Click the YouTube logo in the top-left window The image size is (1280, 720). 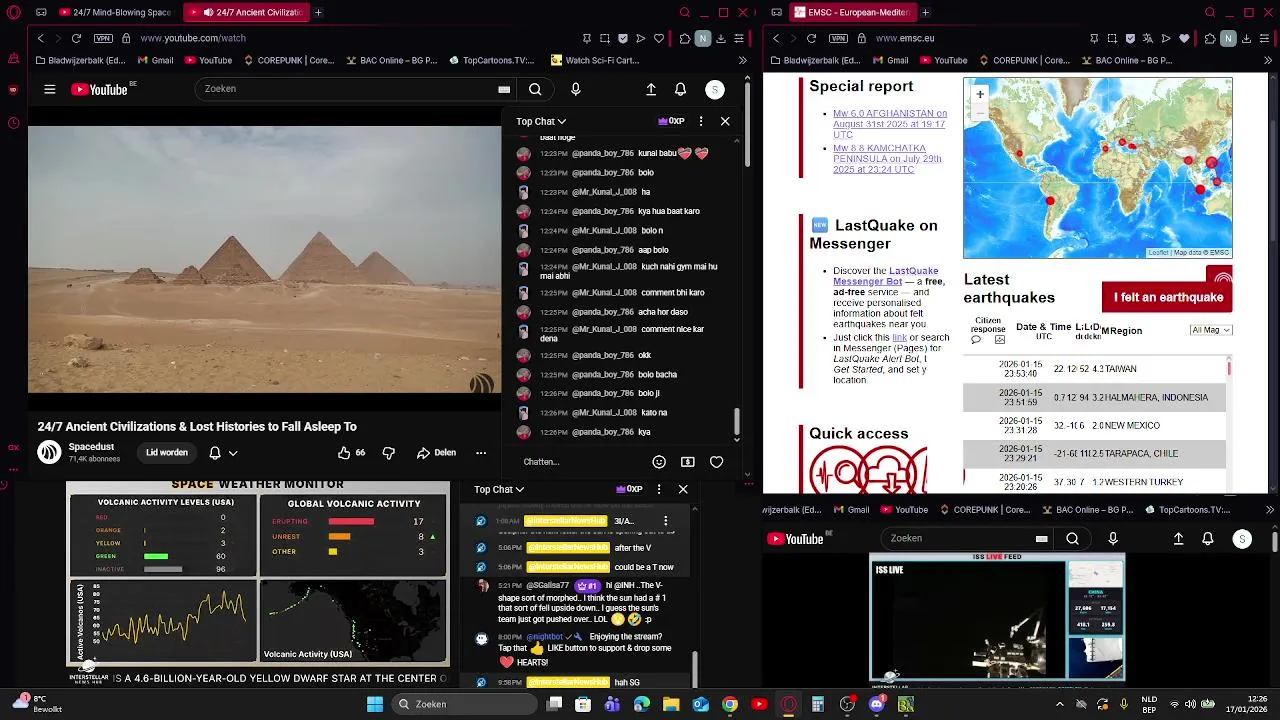[99, 89]
